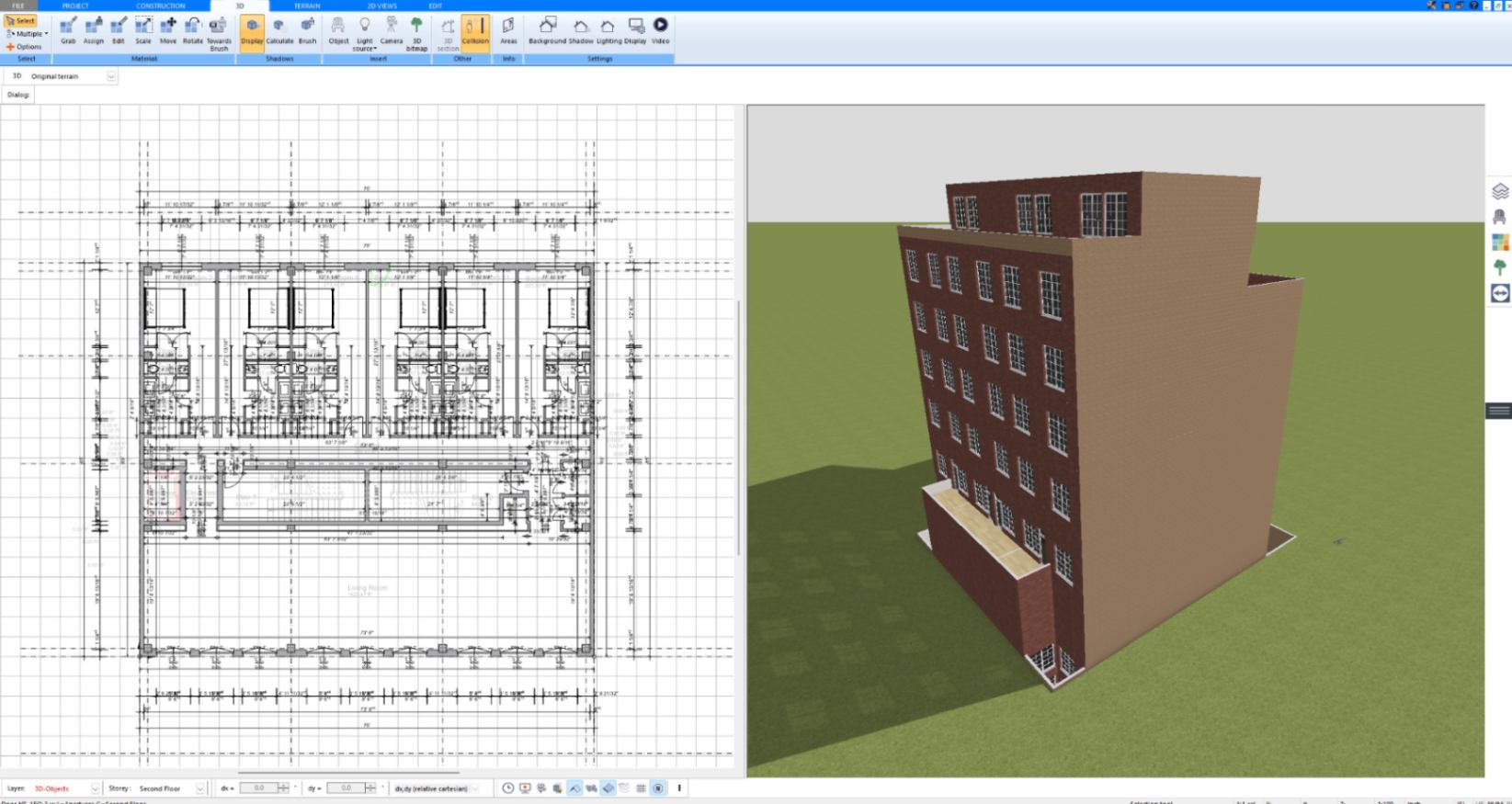
Task: Pick the Rotate material tool
Action: (193, 30)
